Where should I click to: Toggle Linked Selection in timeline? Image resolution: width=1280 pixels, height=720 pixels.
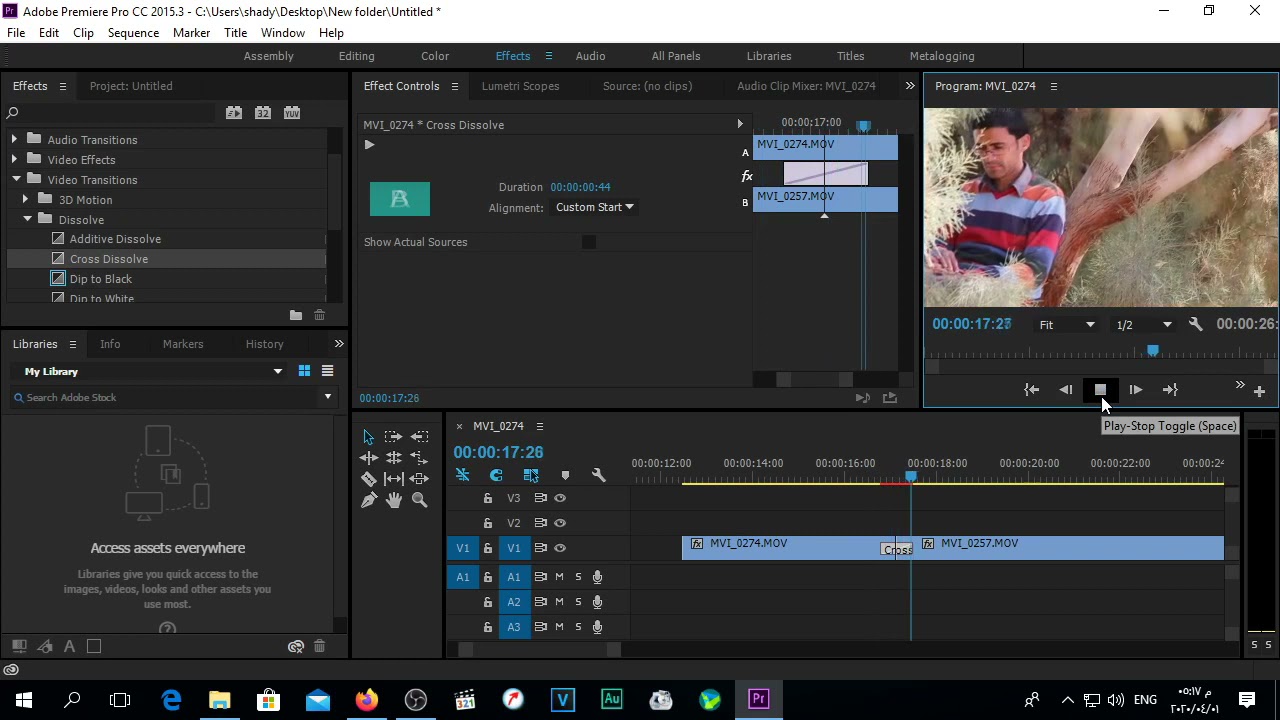(x=531, y=476)
